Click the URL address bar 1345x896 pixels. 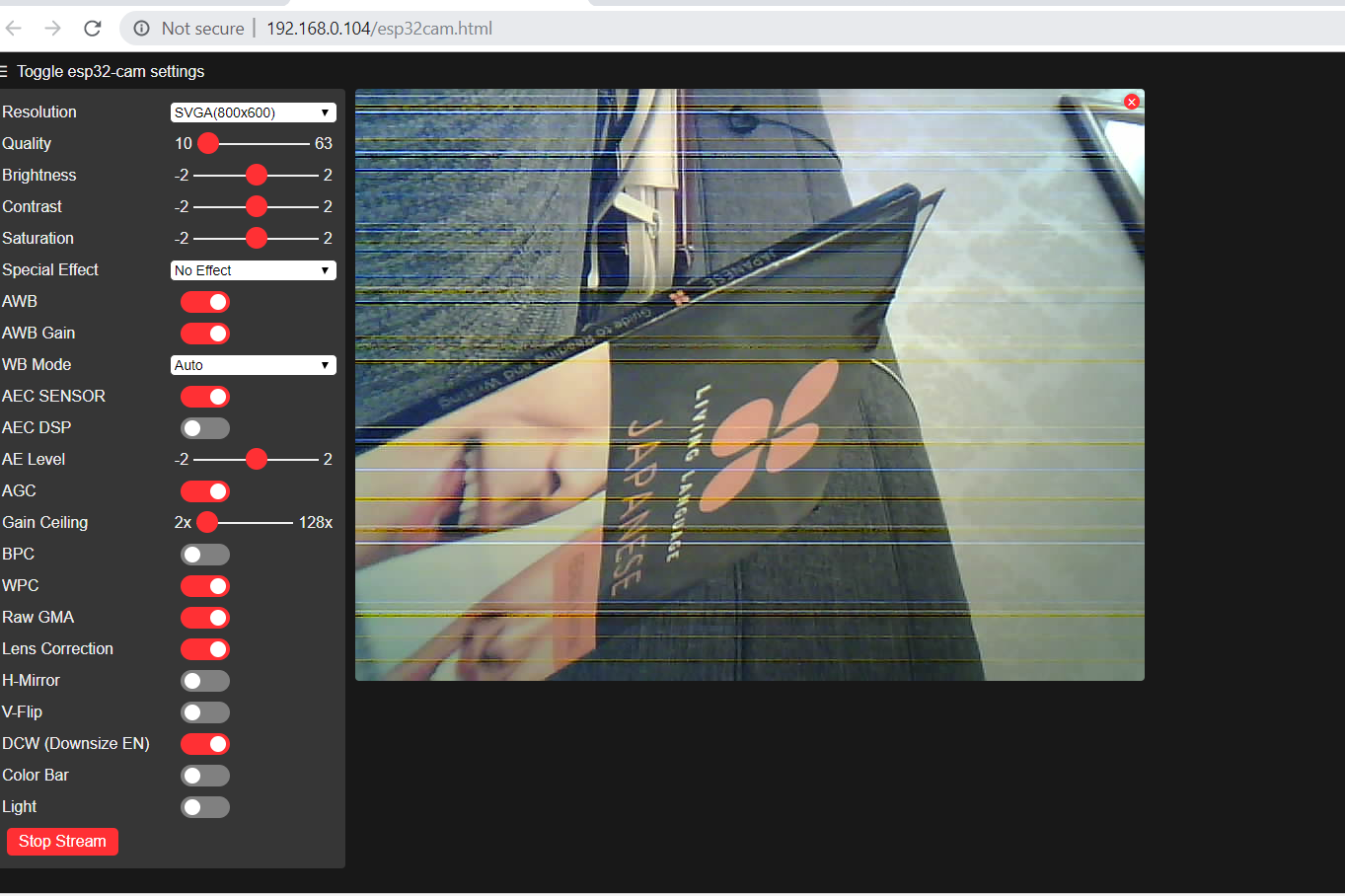coord(691,29)
